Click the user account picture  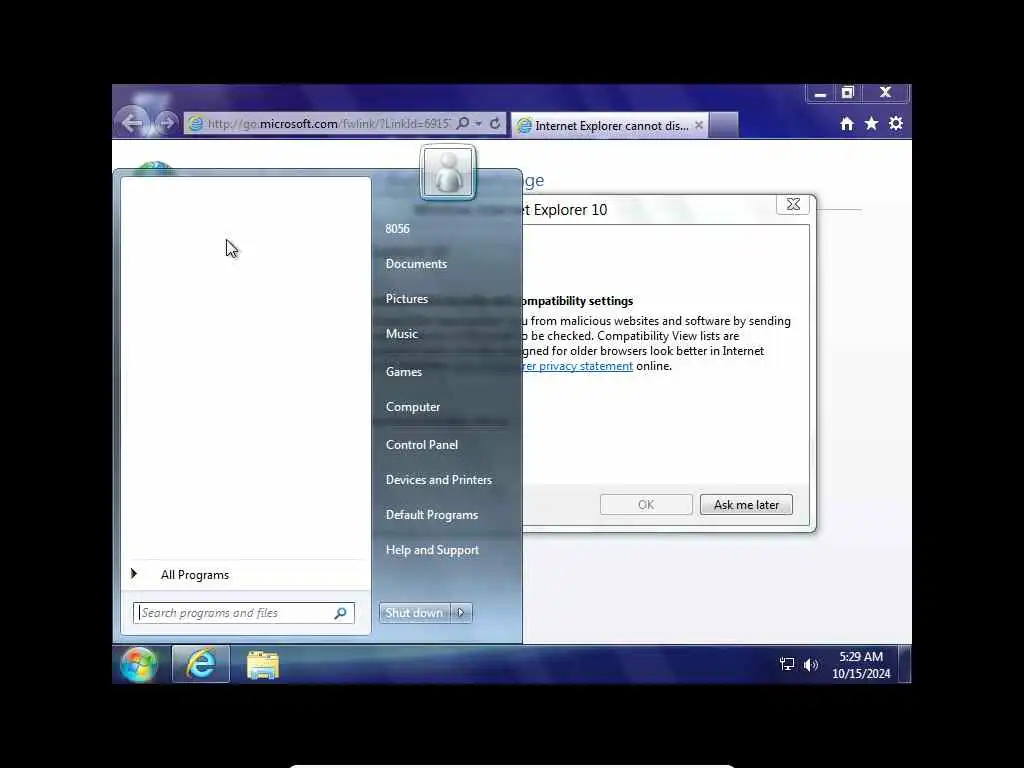(448, 172)
